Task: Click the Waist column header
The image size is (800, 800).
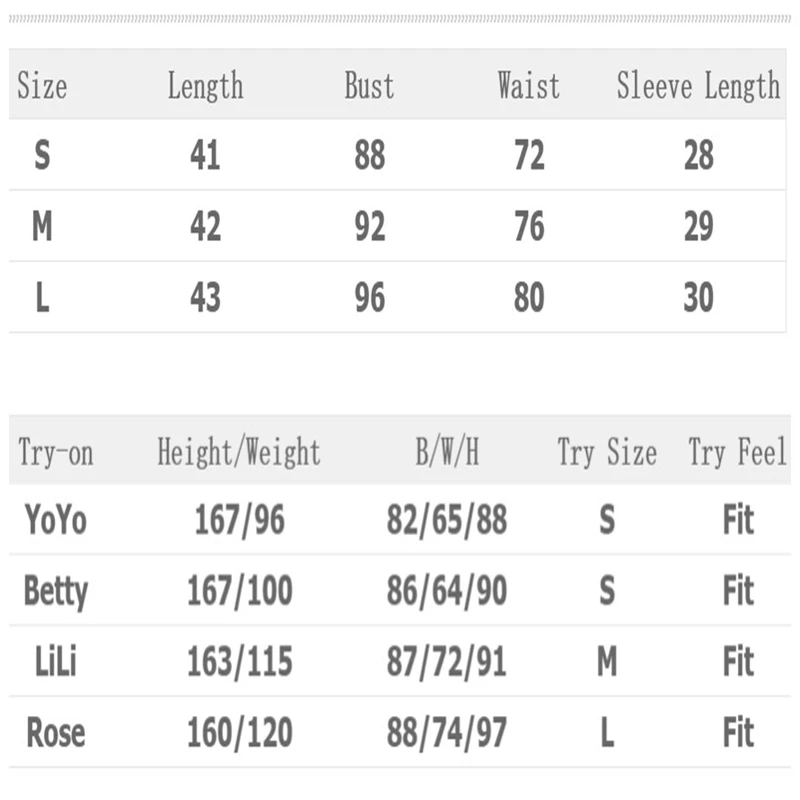Action: point(528,87)
